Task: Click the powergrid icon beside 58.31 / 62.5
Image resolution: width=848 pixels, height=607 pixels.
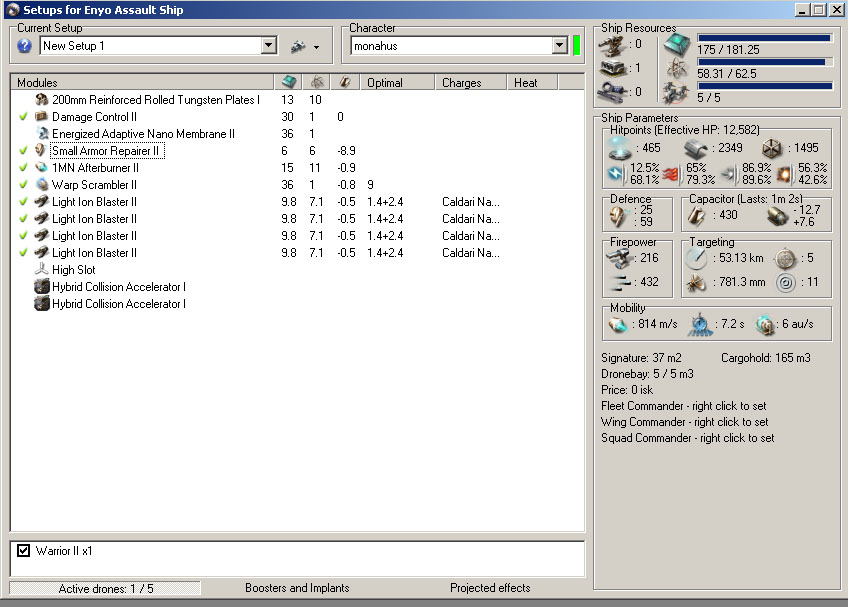Action: [x=677, y=69]
